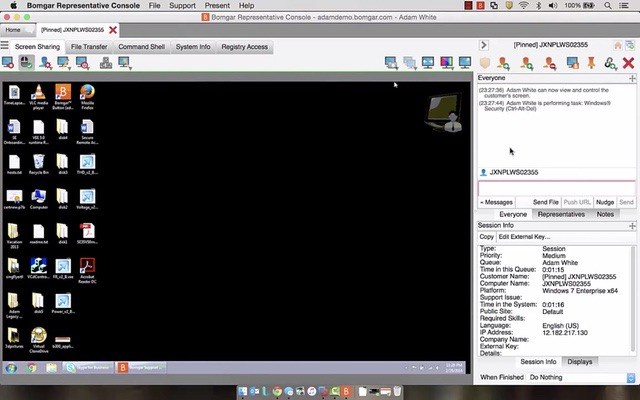Expand the Messages canned responses button
640x400 pixels.
pyautogui.click(x=496, y=202)
